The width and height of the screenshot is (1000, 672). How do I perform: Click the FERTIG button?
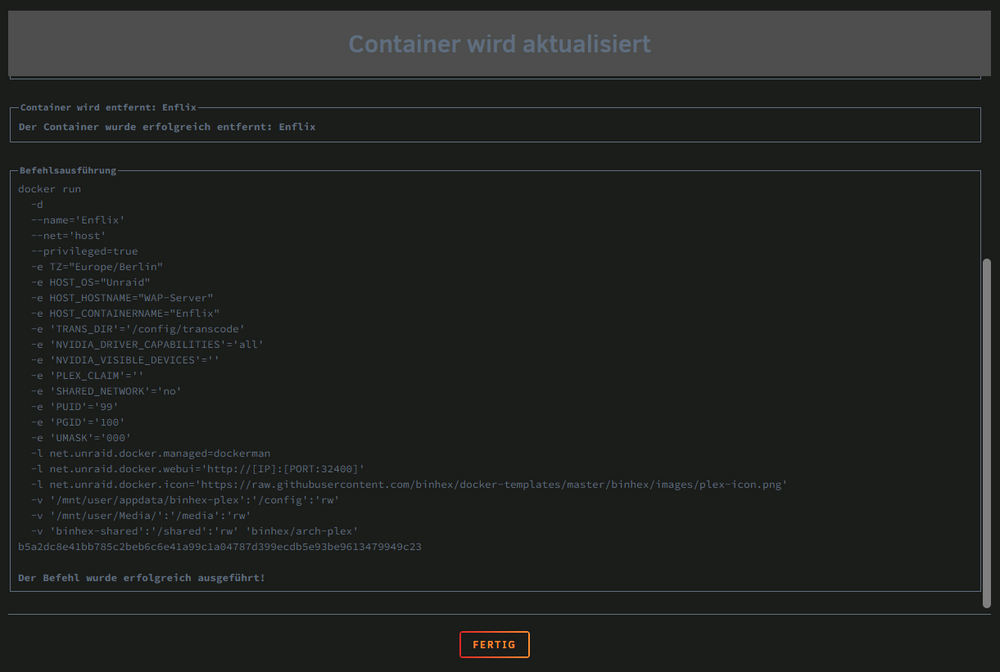(x=494, y=645)
